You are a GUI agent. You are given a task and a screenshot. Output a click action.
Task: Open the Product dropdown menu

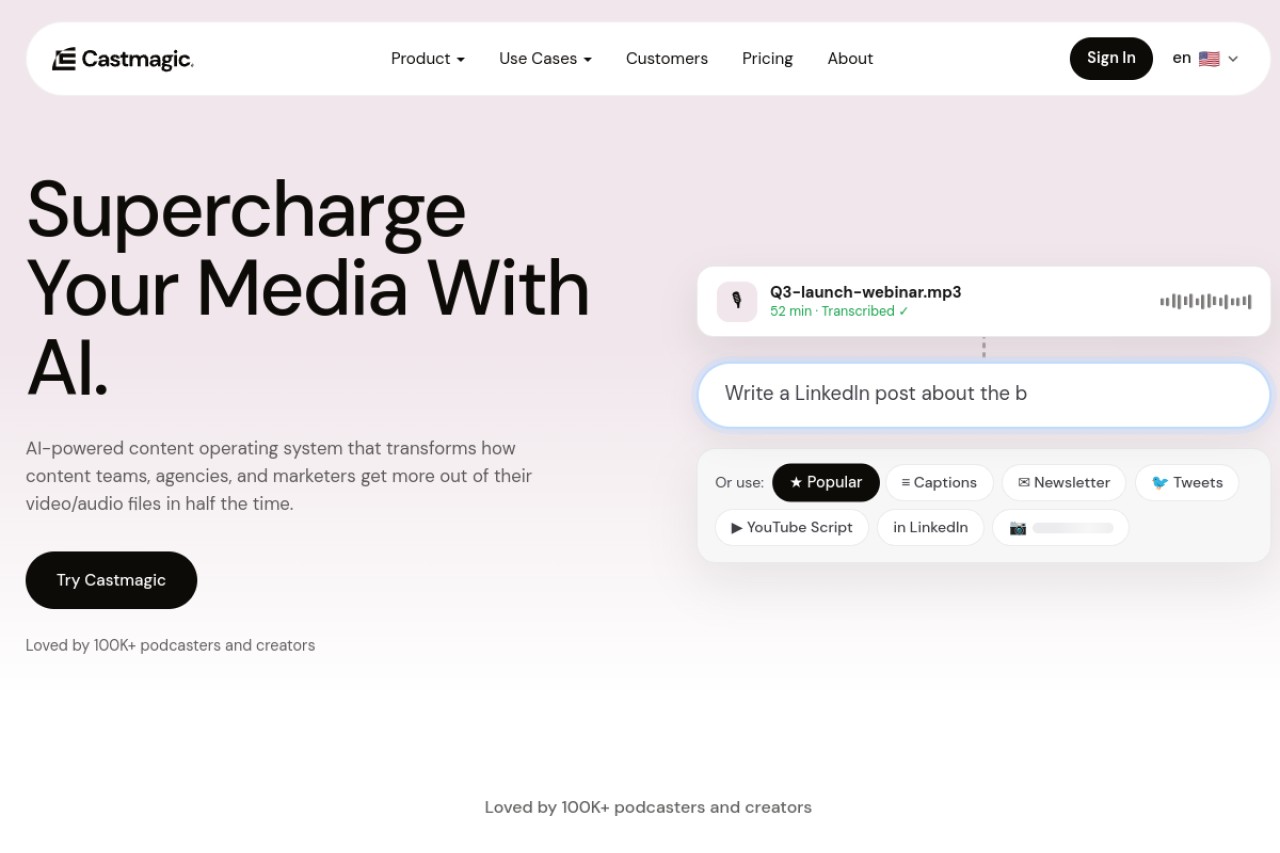428,59
